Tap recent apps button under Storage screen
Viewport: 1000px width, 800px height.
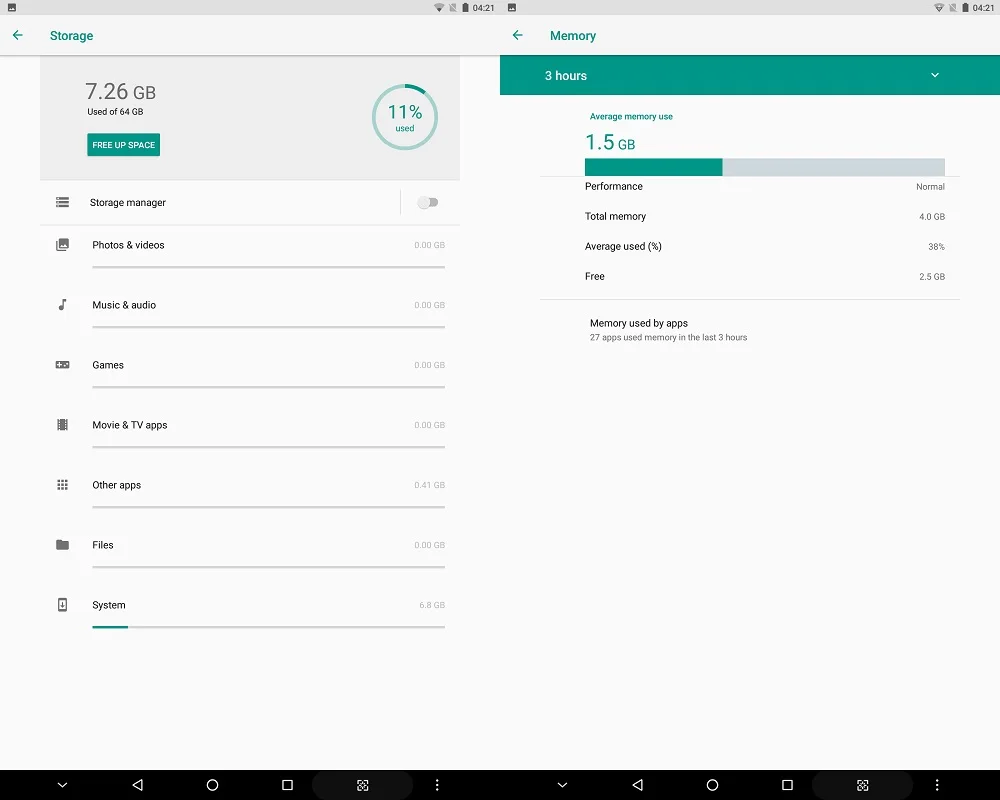click(x=288, y=785)
